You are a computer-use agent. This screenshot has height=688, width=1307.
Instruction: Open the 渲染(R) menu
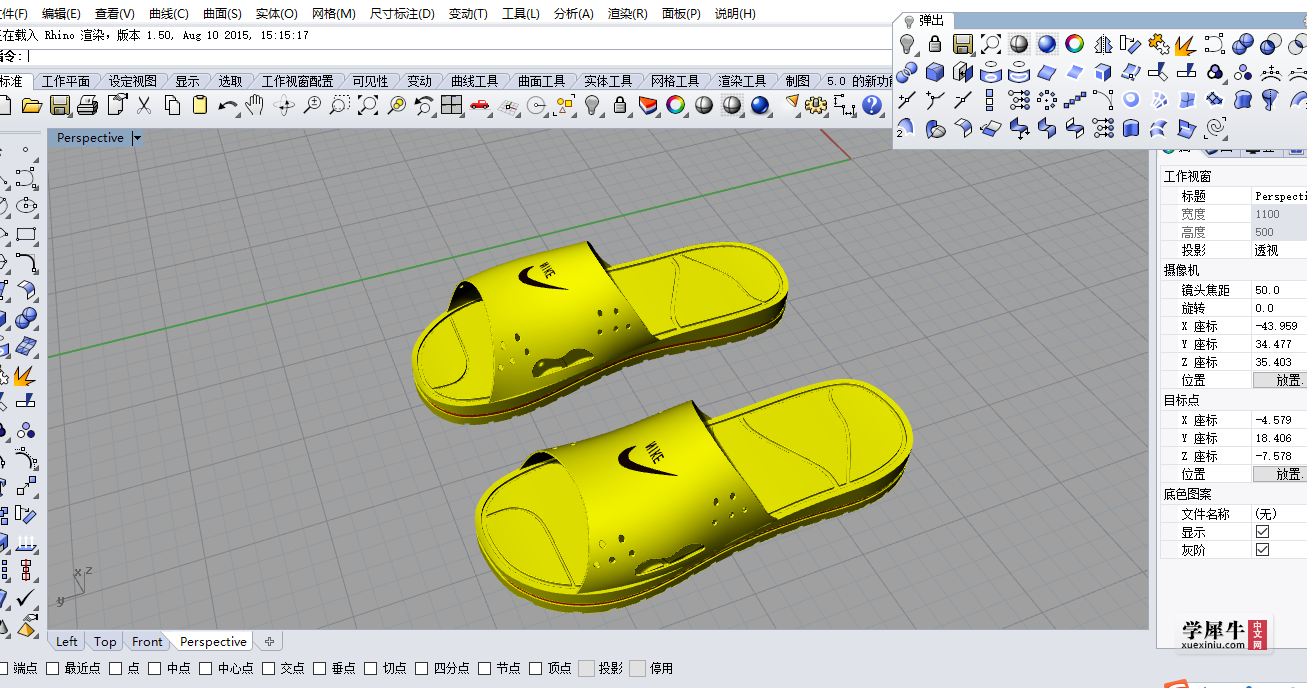pyautogui.click(x=627, y=14)
